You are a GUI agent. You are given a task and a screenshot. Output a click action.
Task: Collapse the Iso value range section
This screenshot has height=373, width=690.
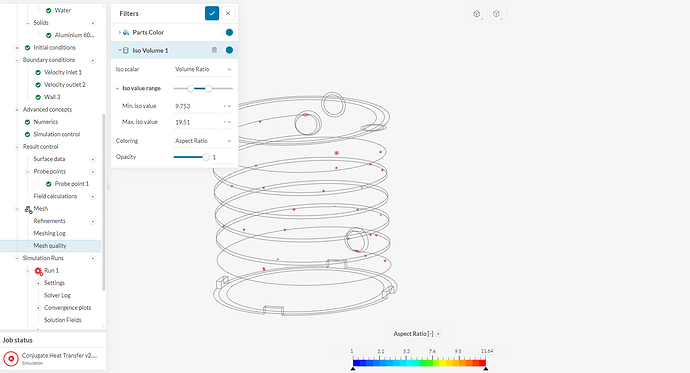point(117,88)
